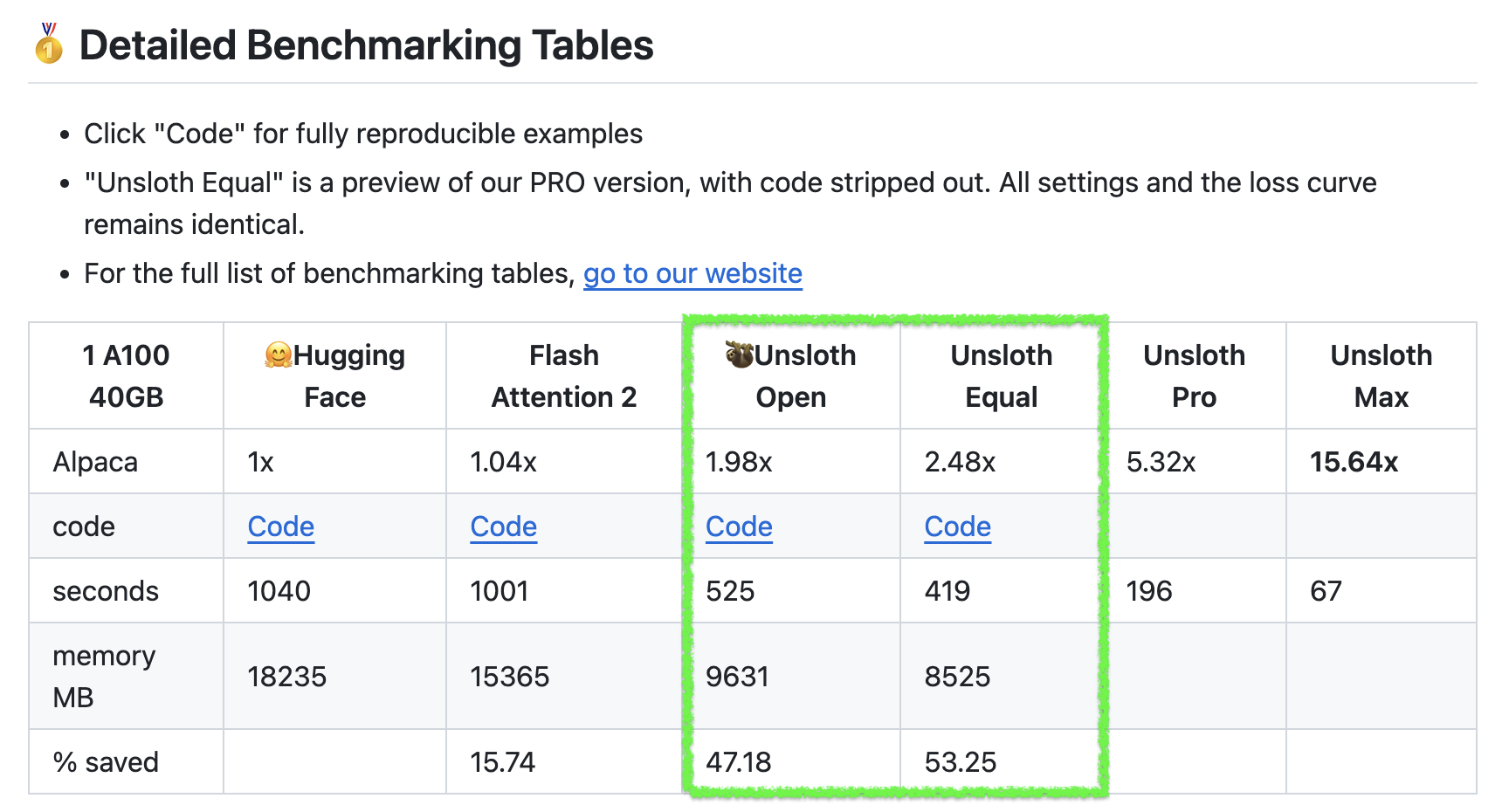Select the '1 A100 40GB' header cell
This screenshot has height=812, width=1509.
tap(127, 376)
